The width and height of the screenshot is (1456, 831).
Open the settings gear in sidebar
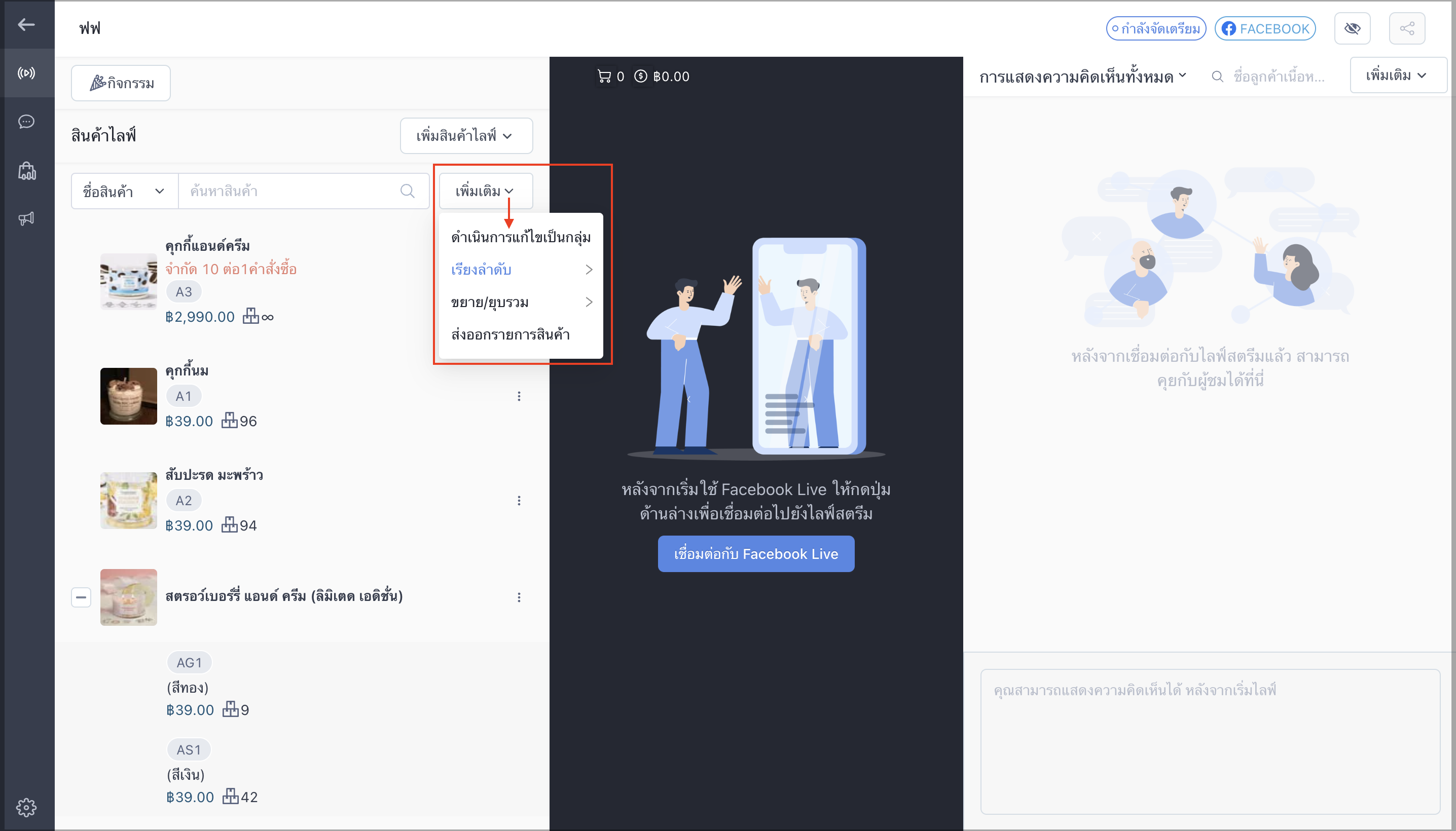26,807
